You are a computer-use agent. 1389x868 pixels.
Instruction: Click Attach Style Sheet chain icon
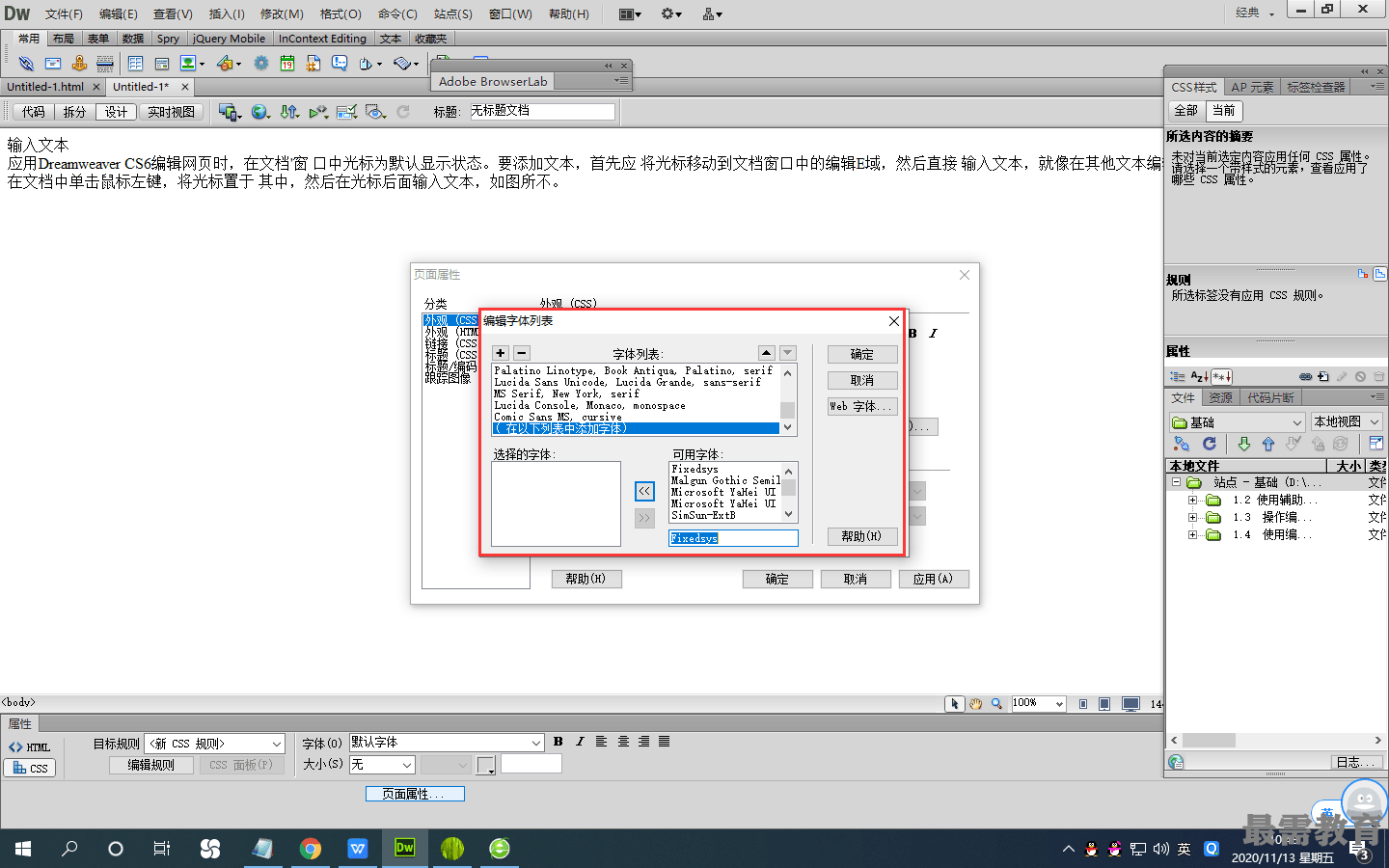click(x=1305, y=377)
